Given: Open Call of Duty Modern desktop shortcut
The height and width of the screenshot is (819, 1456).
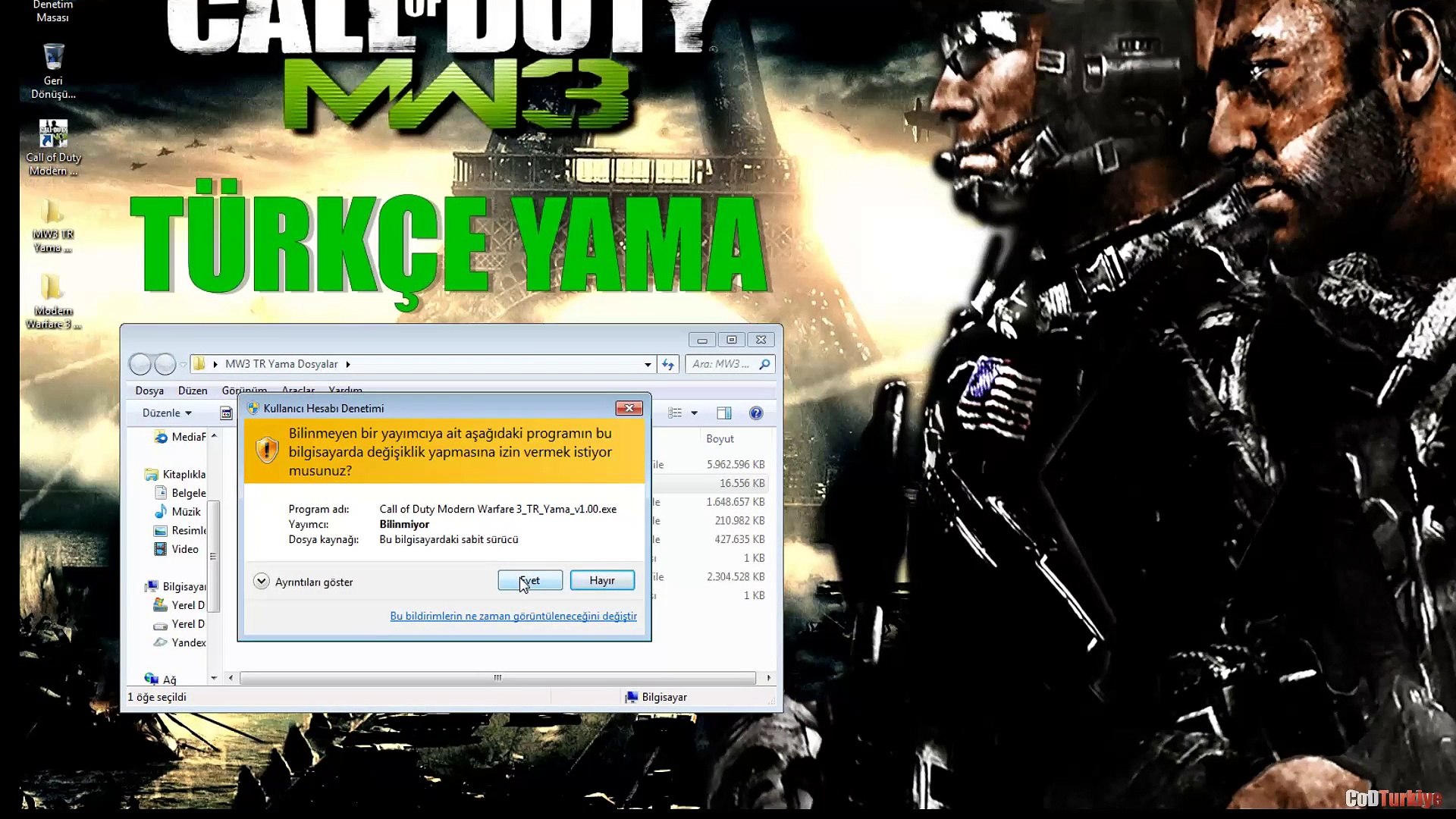Looking at the screenshot, I should 53,135.
